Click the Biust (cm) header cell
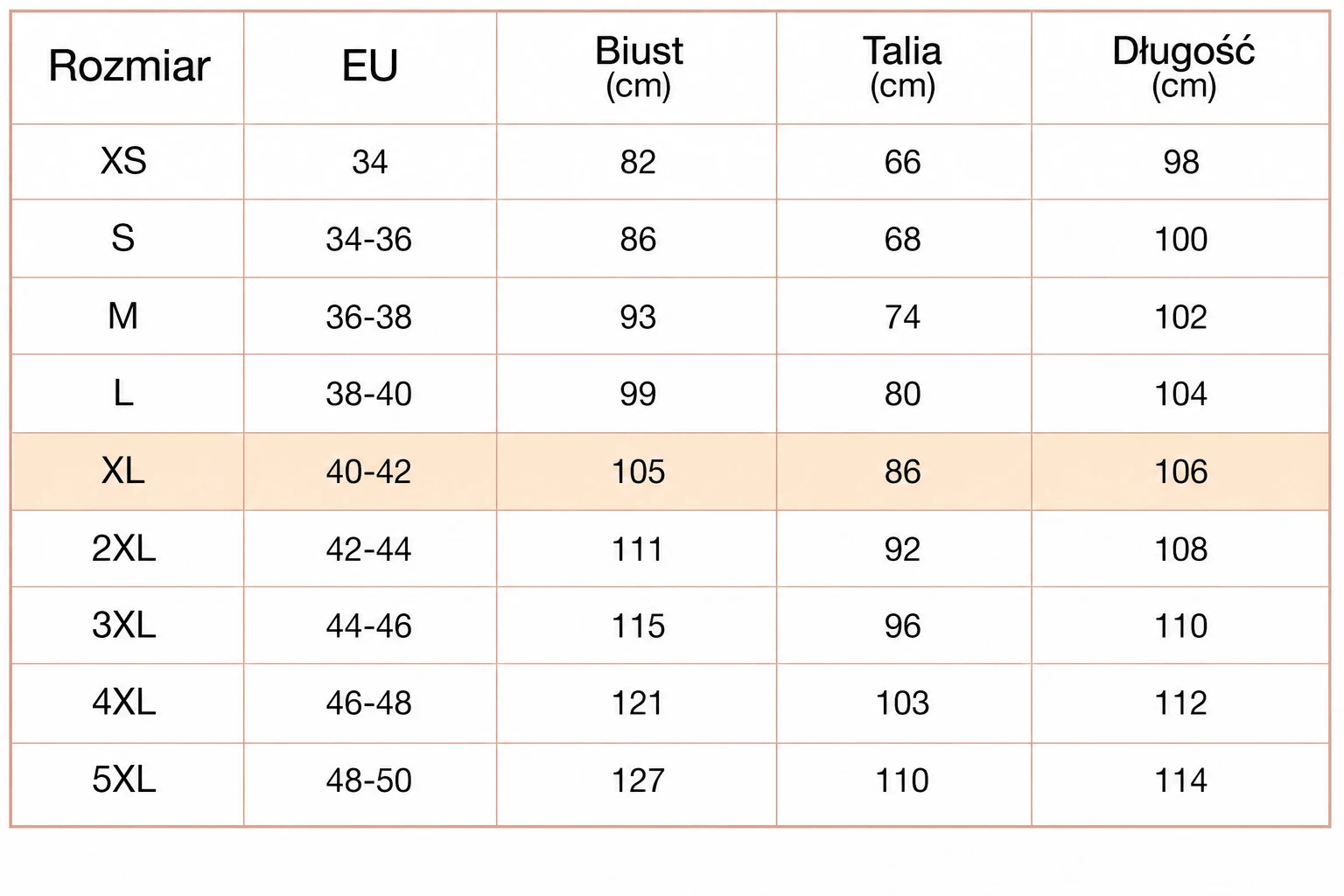Viewport: 1344px width, 896px height. tap(637, 67)
